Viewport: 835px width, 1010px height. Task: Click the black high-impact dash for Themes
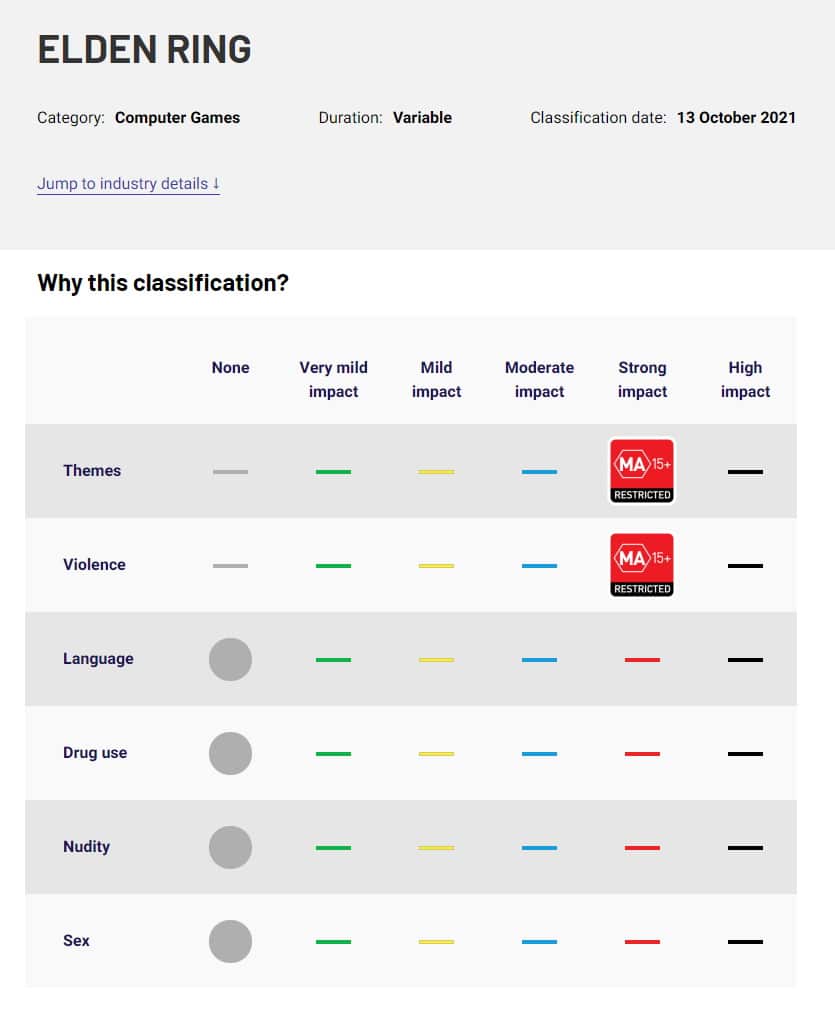pos(745,472)
